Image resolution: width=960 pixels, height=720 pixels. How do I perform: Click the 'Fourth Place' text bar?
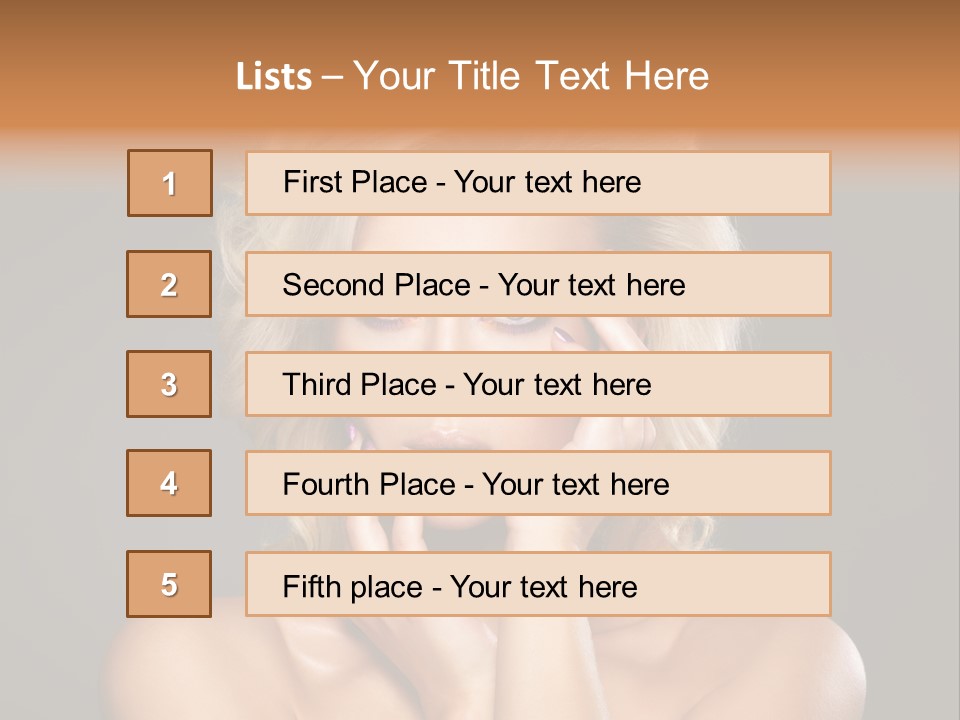538,484
